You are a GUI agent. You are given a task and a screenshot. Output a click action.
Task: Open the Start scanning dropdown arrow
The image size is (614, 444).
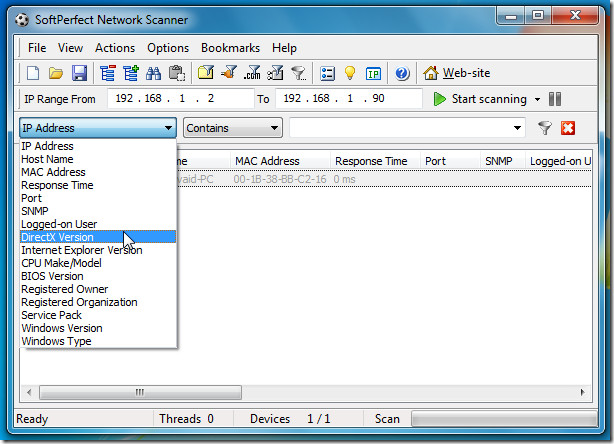tap(538, 99)
